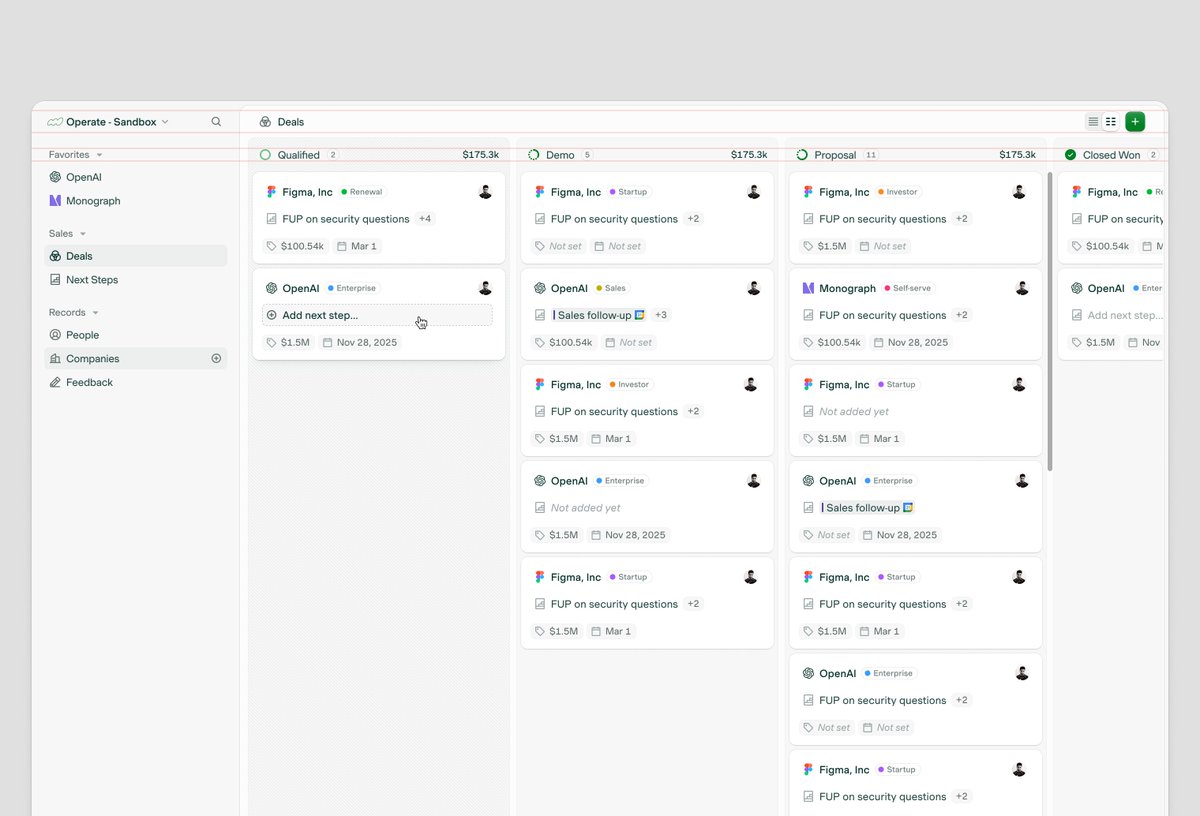The height and width of the screenshot is (816, 1200).
Task: Click Investor tag on Demo Figma card
Action: pos(629,384)
